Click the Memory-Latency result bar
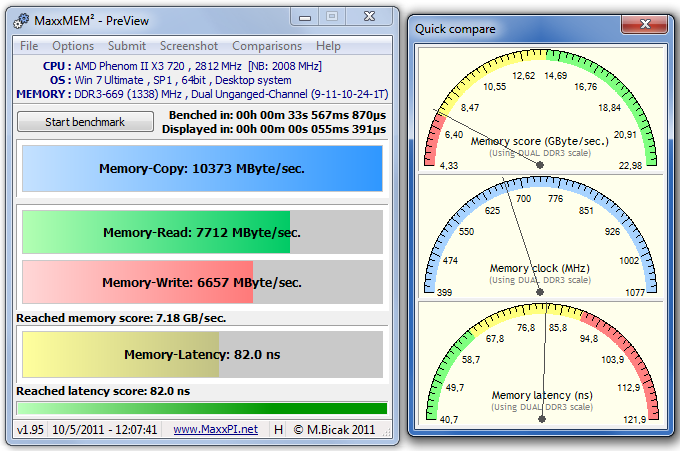 pos(202,354)
